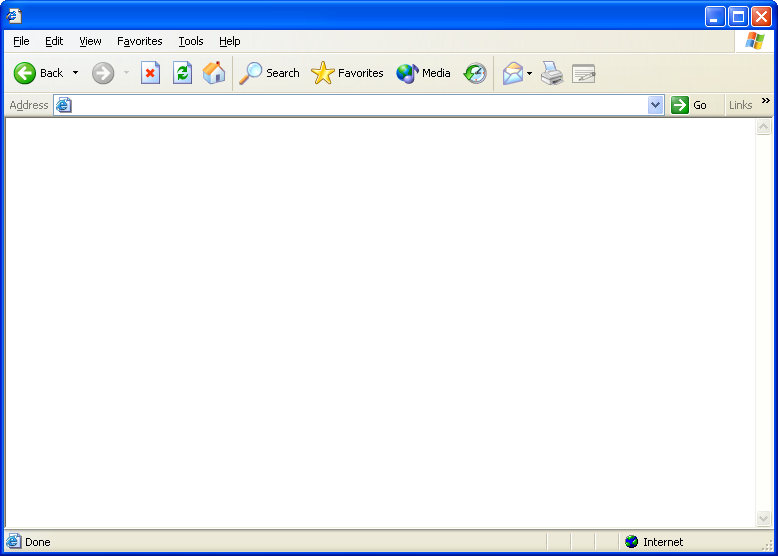Viewport: 778px width, 556px height.
Task: Go to the Home page house icon
Action: [214, 73]
